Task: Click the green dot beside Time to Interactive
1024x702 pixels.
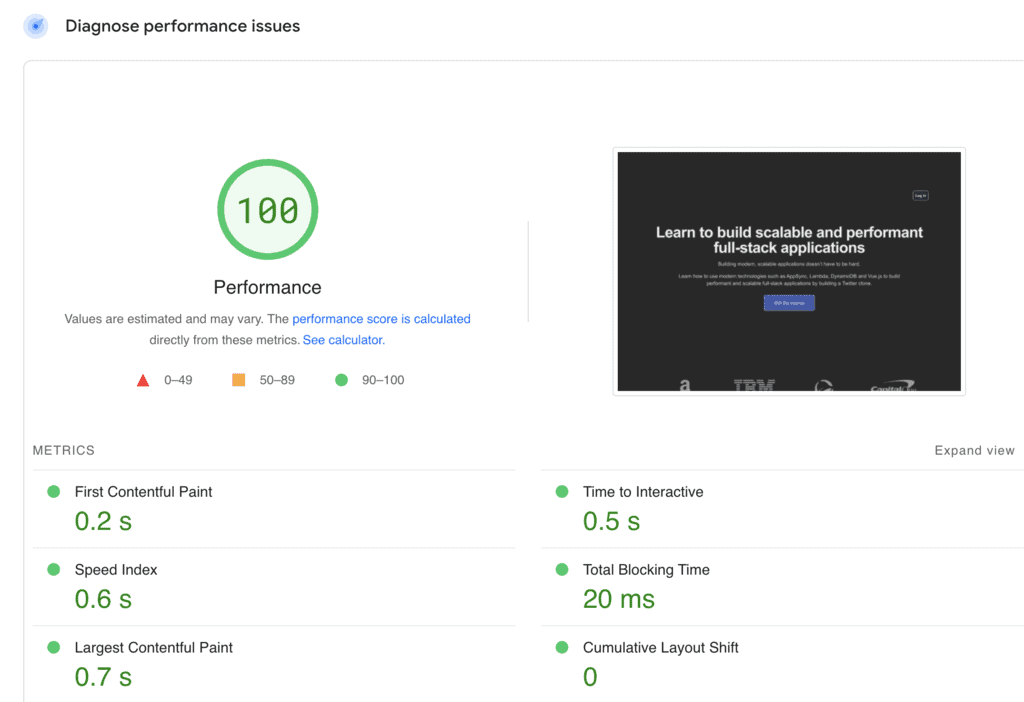Action: [x=562, y=492]
